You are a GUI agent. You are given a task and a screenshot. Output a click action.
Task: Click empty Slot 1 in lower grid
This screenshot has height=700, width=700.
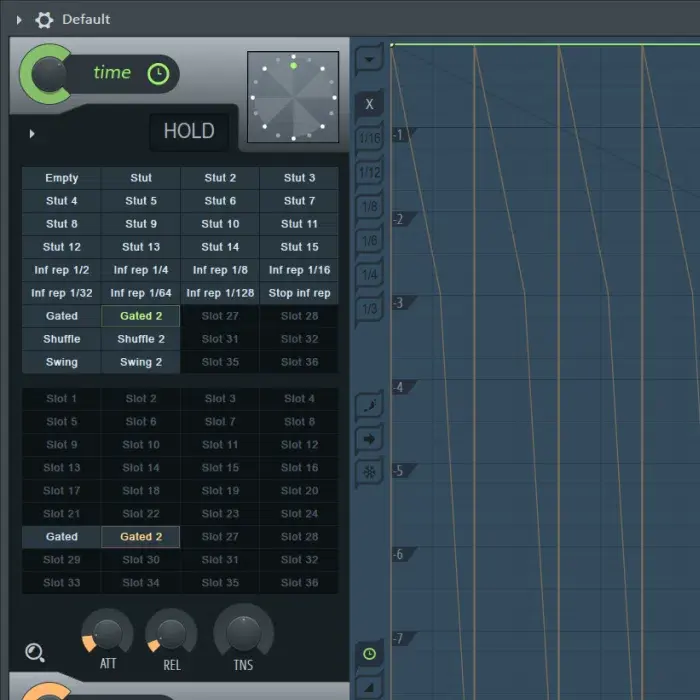62,399
